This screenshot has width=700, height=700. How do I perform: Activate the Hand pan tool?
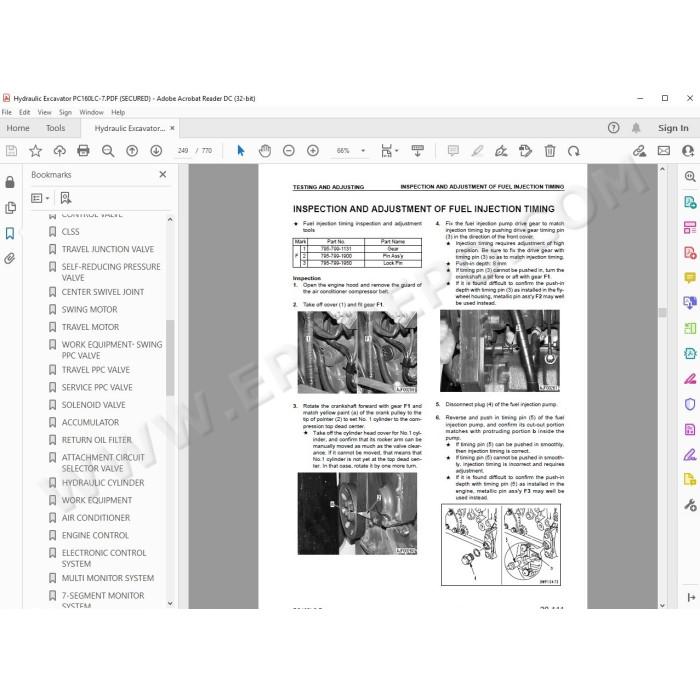pyautogui.click(x=265, y=151)
